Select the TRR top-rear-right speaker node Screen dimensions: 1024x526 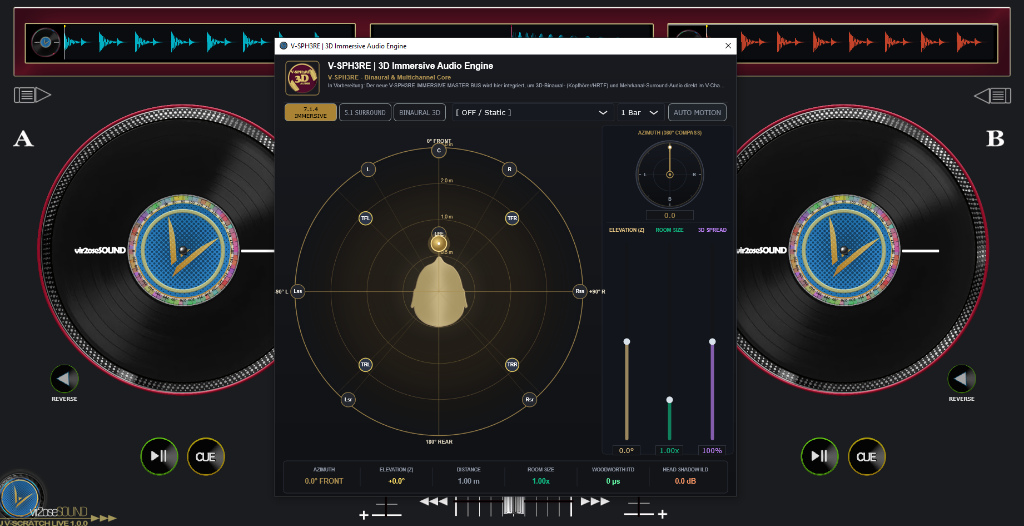pos(512,365)
